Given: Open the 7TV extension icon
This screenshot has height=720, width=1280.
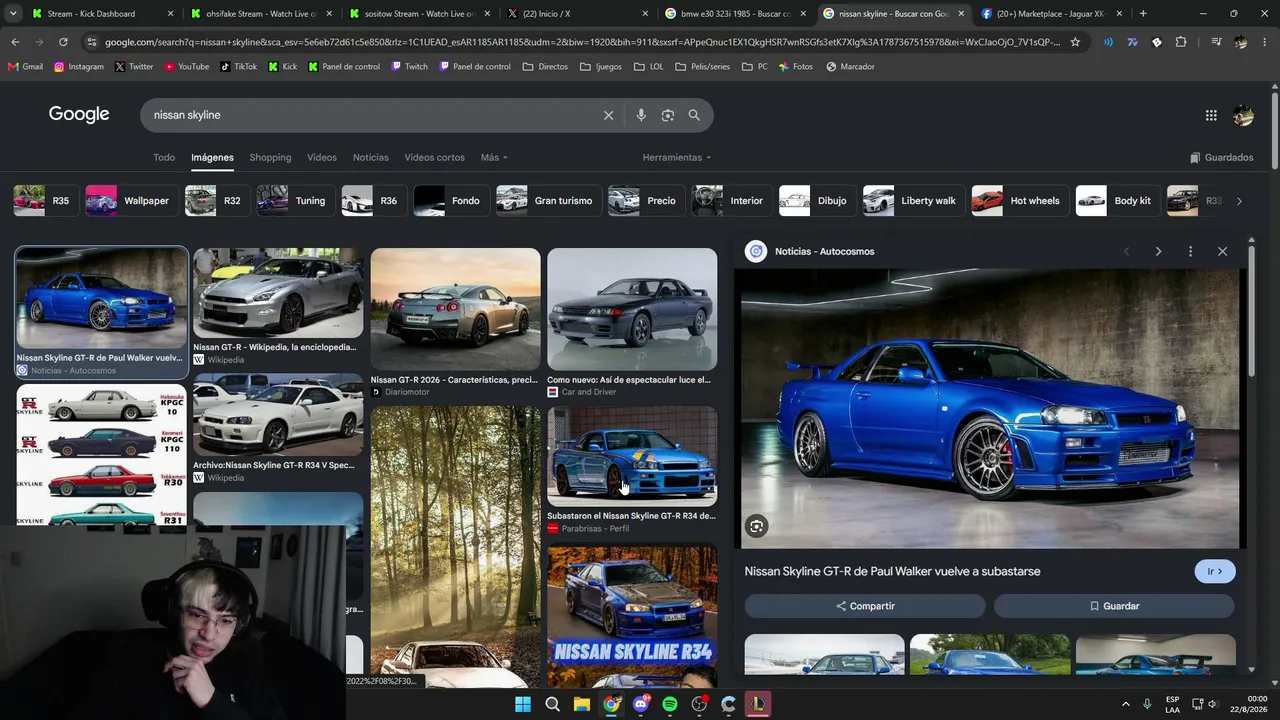Looking at the screenshot, I should click(x=1132, y=42).
